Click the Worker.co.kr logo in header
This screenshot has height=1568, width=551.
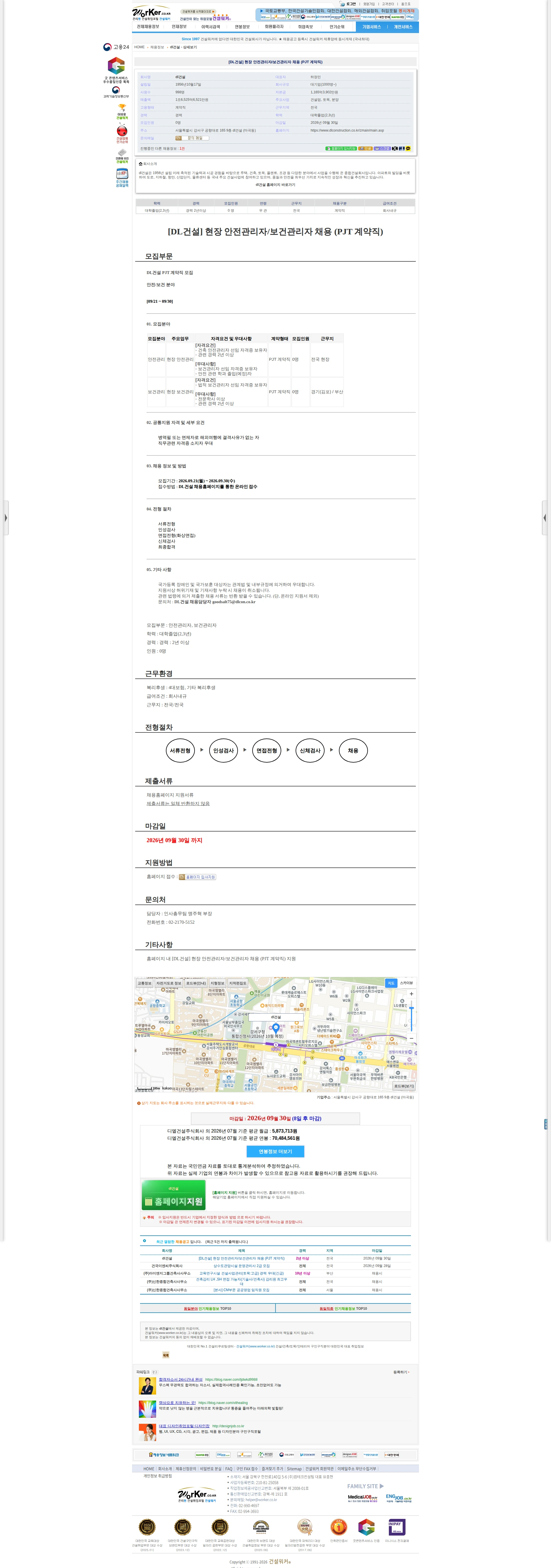(152, 13)
